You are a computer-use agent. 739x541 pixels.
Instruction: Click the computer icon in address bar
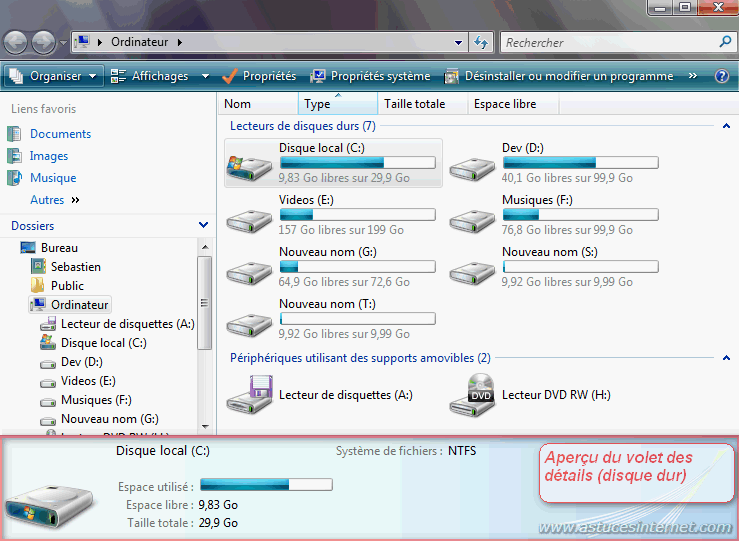(x=82, y=41)
